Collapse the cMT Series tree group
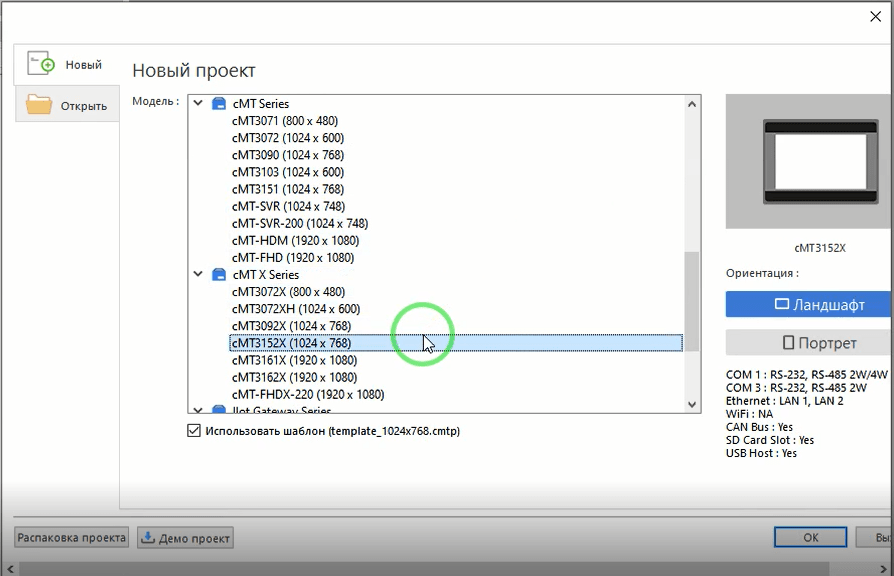 197,103
